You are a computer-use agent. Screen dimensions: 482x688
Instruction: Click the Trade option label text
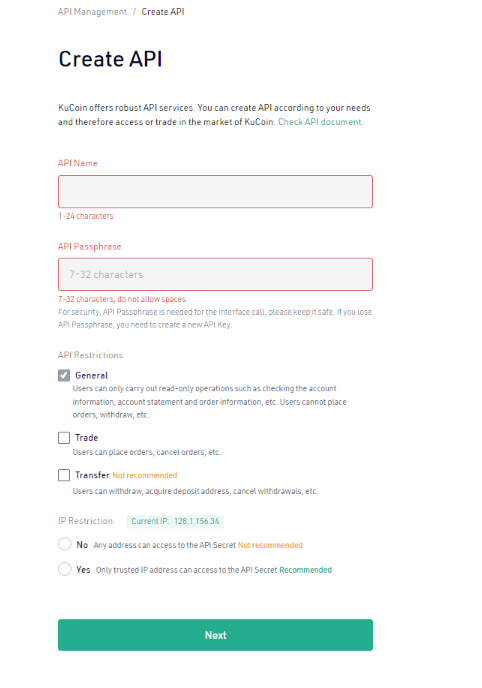point(86,438)
